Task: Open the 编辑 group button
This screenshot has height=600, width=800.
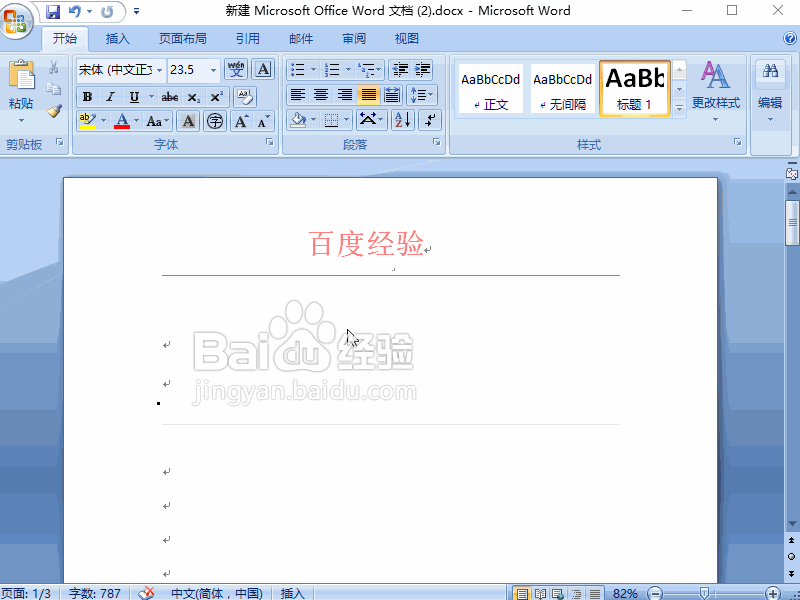Action: (770, 92)
